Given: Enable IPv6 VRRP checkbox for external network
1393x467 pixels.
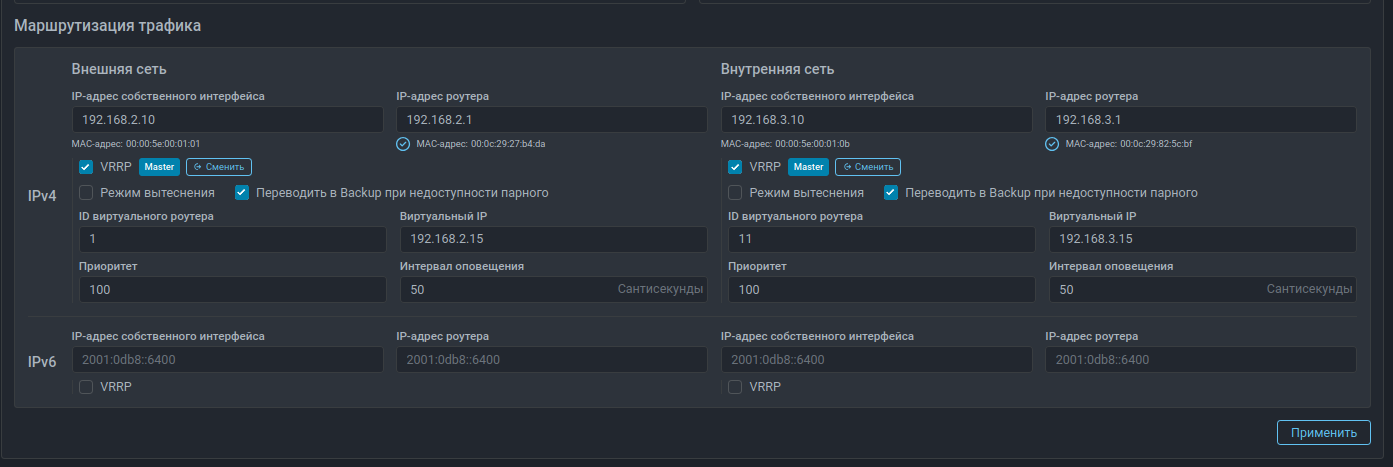Looking at the screenshot, I should pyautogui.click(x=86, y=387).
